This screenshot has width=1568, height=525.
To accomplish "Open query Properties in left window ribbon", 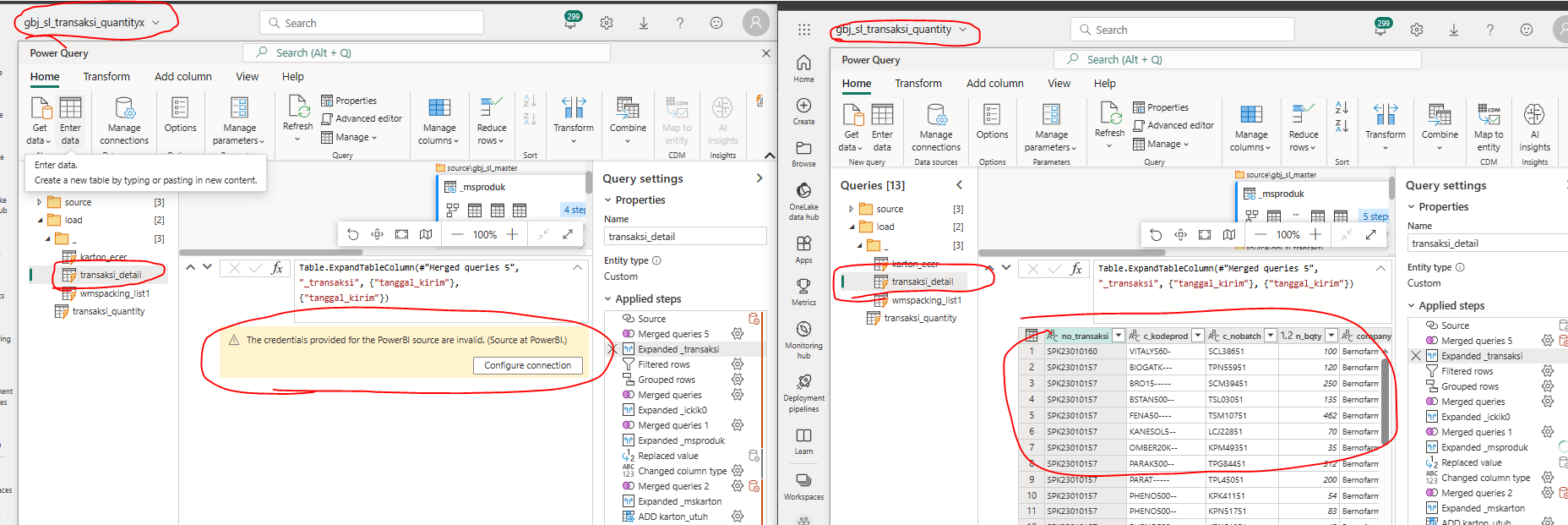I will pyautogui.click(x=349, y=101).
